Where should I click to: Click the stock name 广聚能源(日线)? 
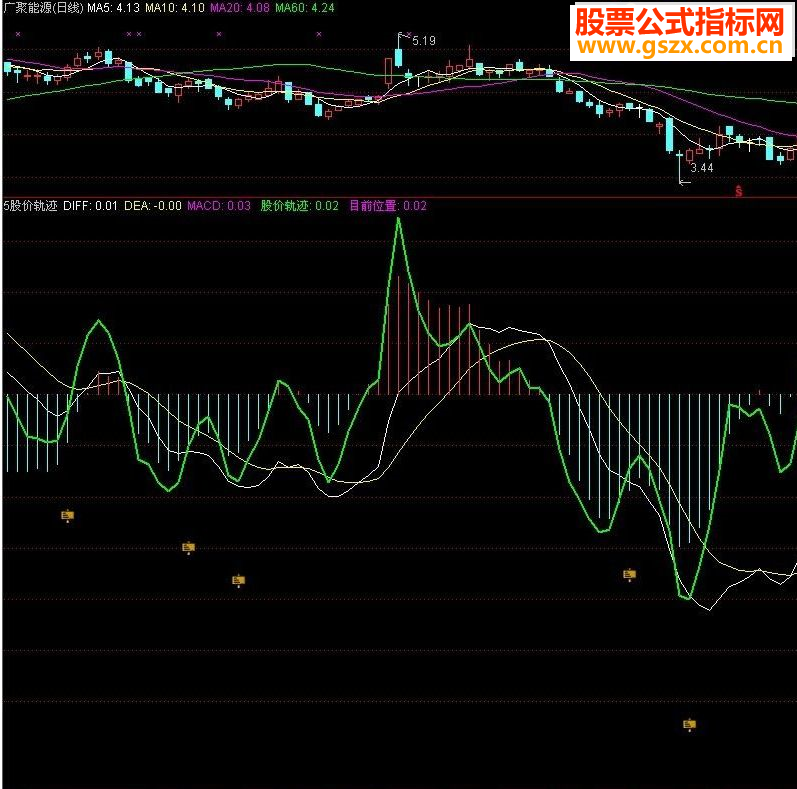43,8
